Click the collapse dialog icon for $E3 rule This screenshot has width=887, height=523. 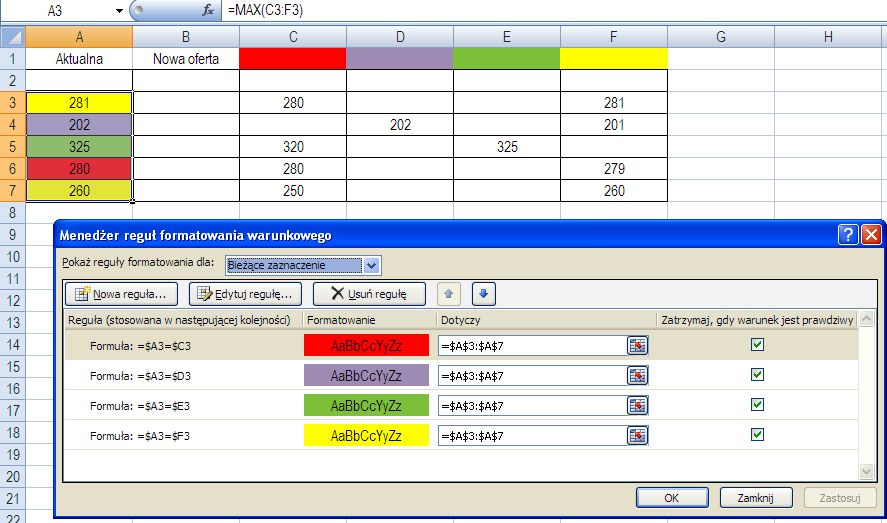[x=638, y=405]
